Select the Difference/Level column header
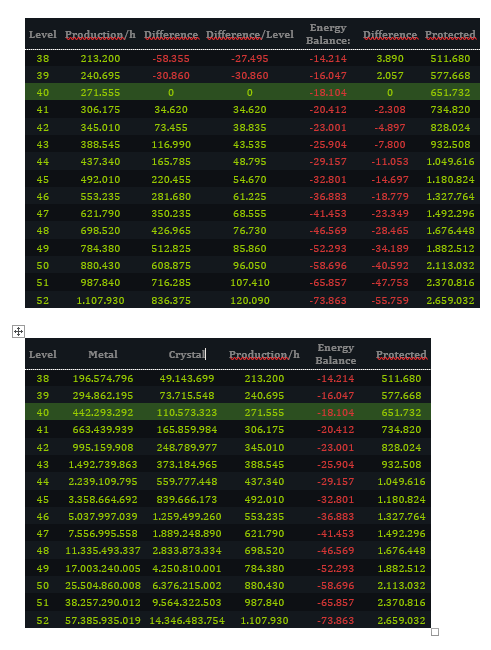 (x=250, y=34)
